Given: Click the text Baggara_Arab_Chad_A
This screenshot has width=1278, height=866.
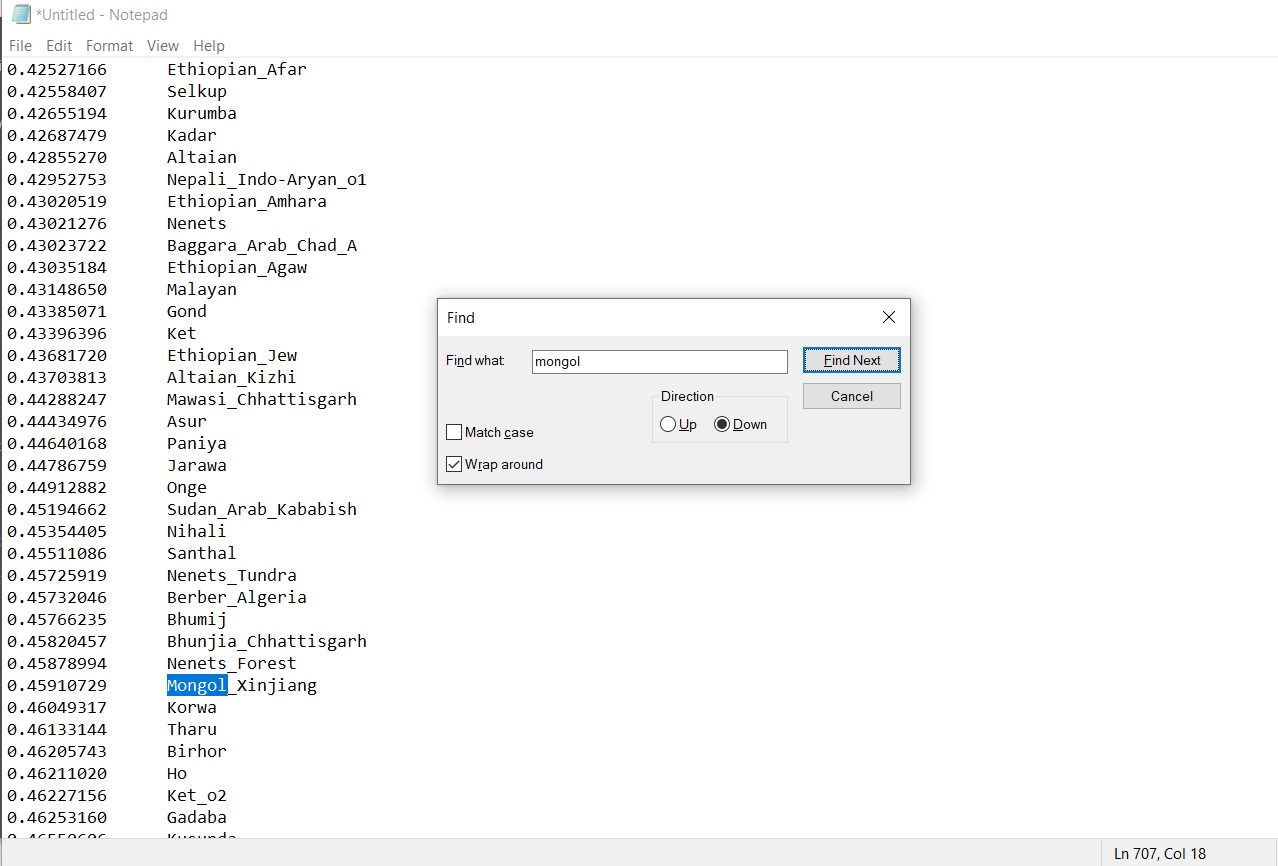Looking at the screenshot, I should point(262,246).
